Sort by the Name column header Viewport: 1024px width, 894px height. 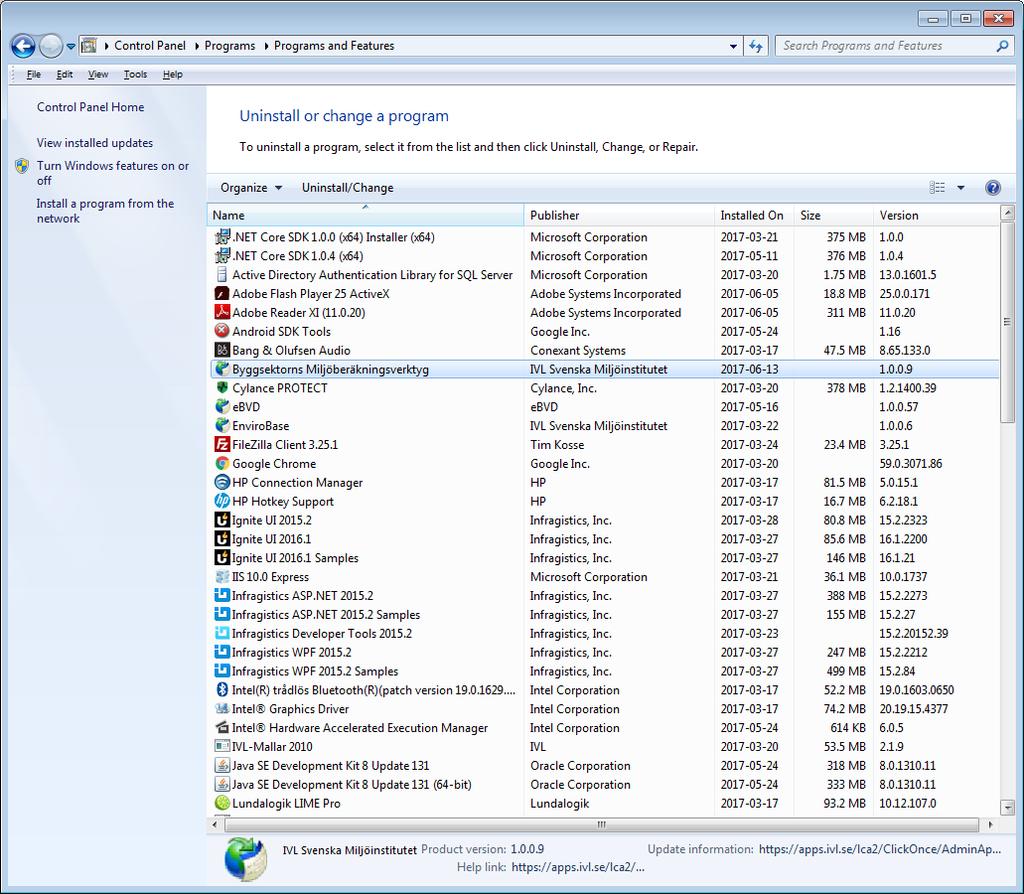(366, 216)
